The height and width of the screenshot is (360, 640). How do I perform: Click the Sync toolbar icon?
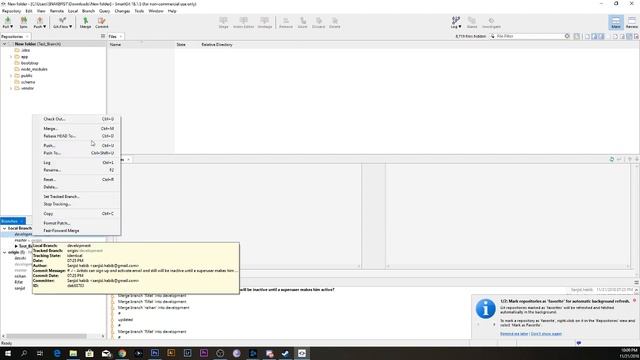[24, 22]
